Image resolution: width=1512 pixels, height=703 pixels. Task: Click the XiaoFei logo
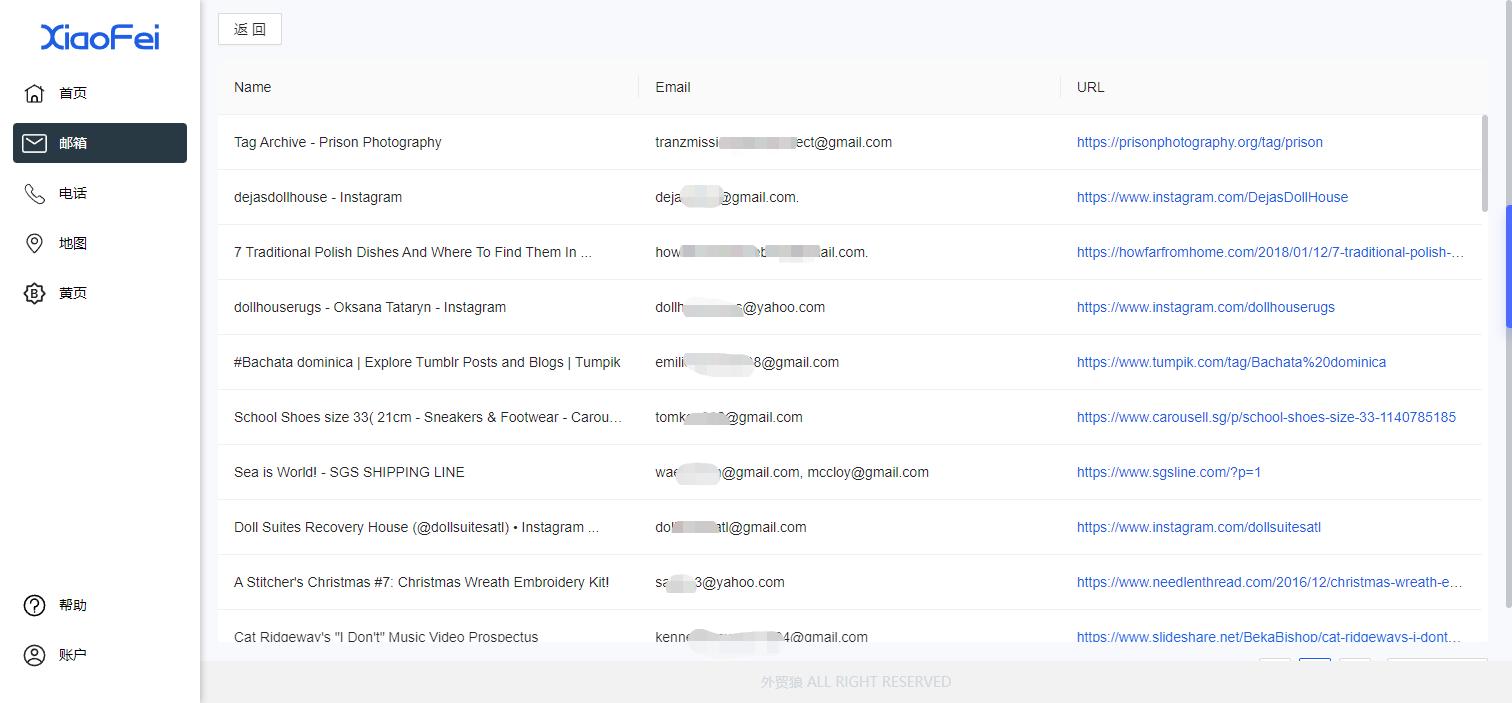point(100,38)
